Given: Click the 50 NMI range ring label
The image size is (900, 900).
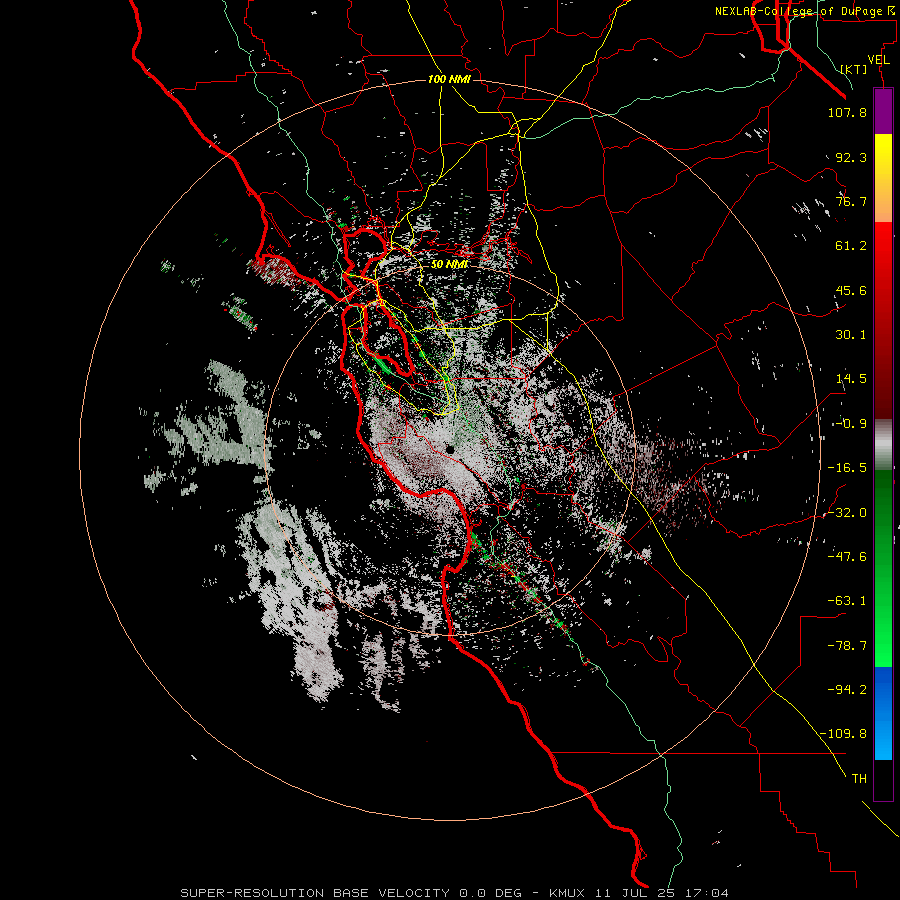Looking at the screenshot, I should point(449,264).
